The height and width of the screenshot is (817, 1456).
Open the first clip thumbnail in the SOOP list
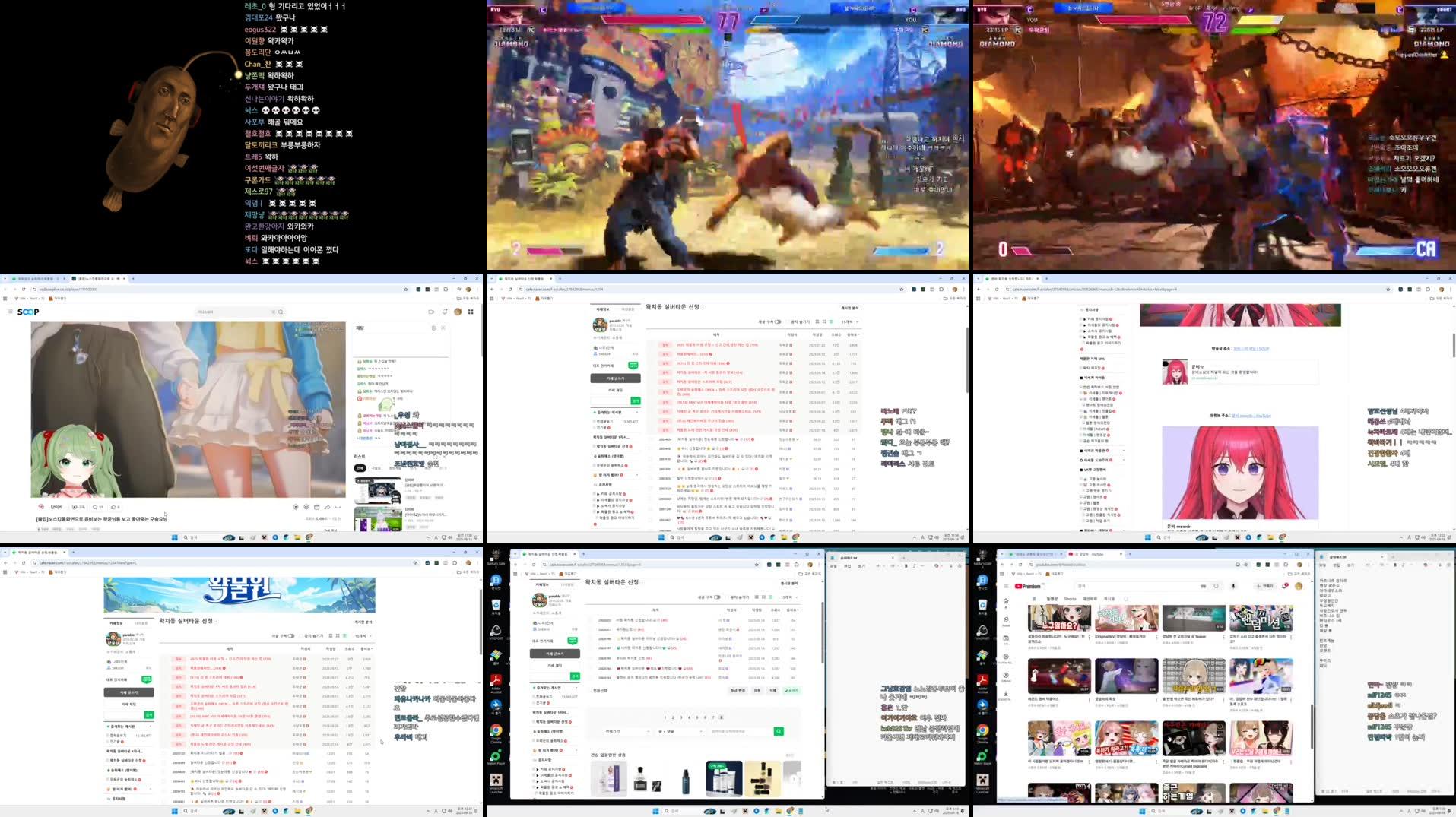tap(378, 490)
